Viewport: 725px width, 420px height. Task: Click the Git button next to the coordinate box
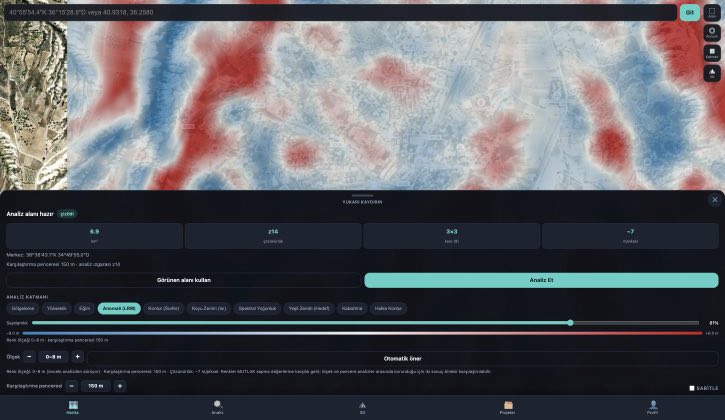point(689,12)
